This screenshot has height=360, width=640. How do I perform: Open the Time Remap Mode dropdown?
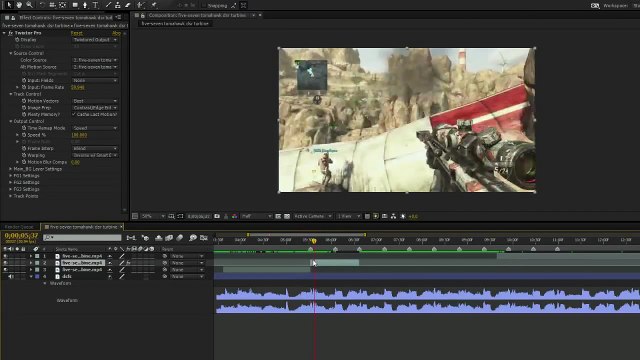95,128
